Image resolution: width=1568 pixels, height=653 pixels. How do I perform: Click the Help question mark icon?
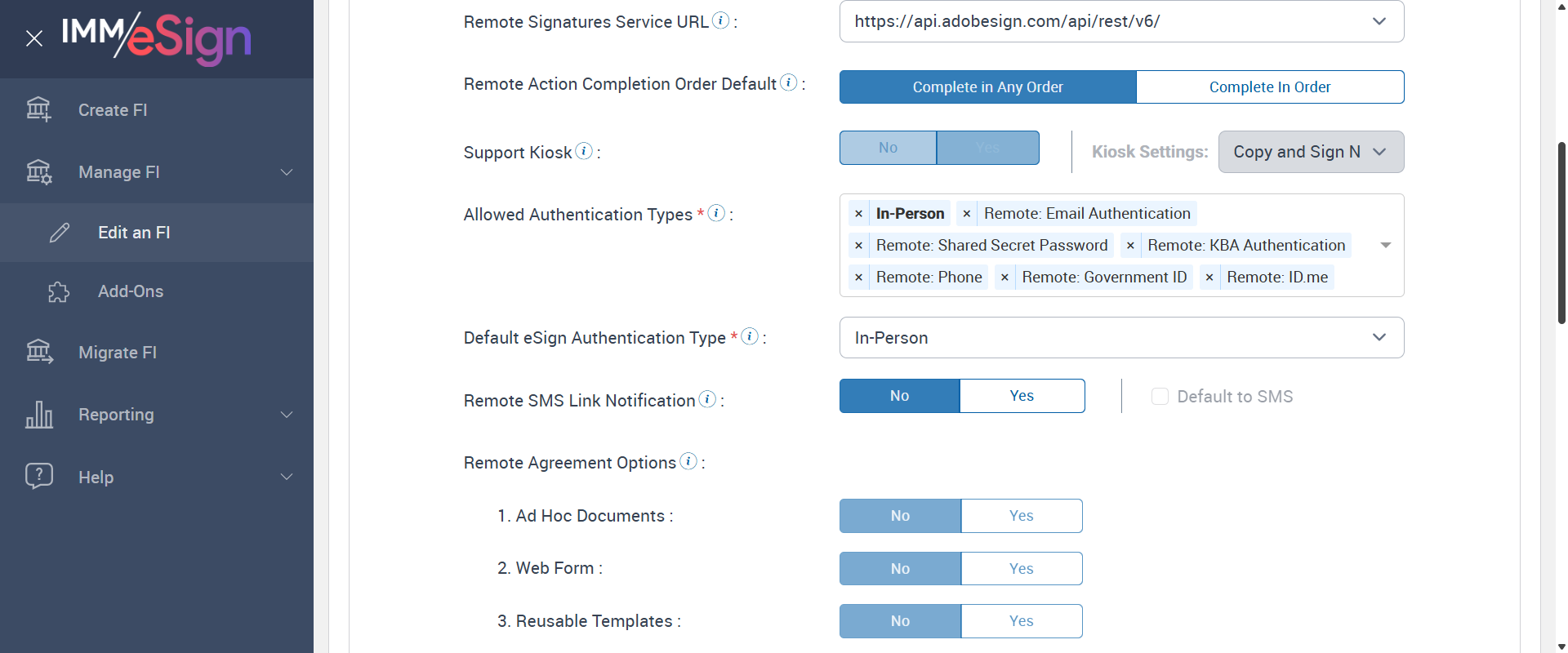[38, 476]
